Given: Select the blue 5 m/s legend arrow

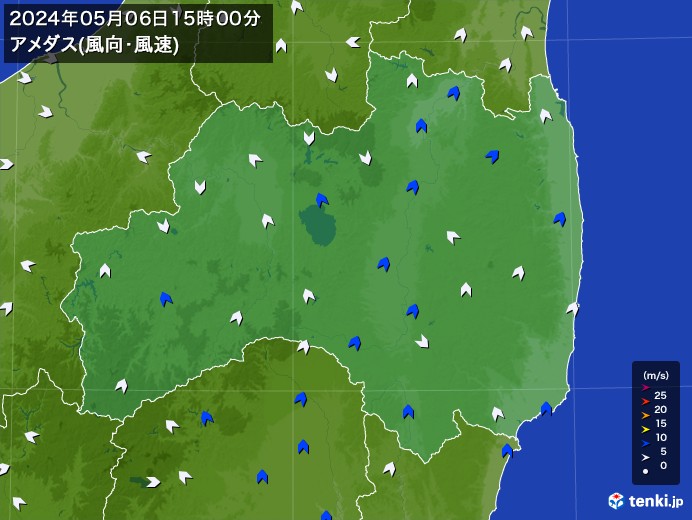Looking at the screenshot, I should click(x=646, y=444).
